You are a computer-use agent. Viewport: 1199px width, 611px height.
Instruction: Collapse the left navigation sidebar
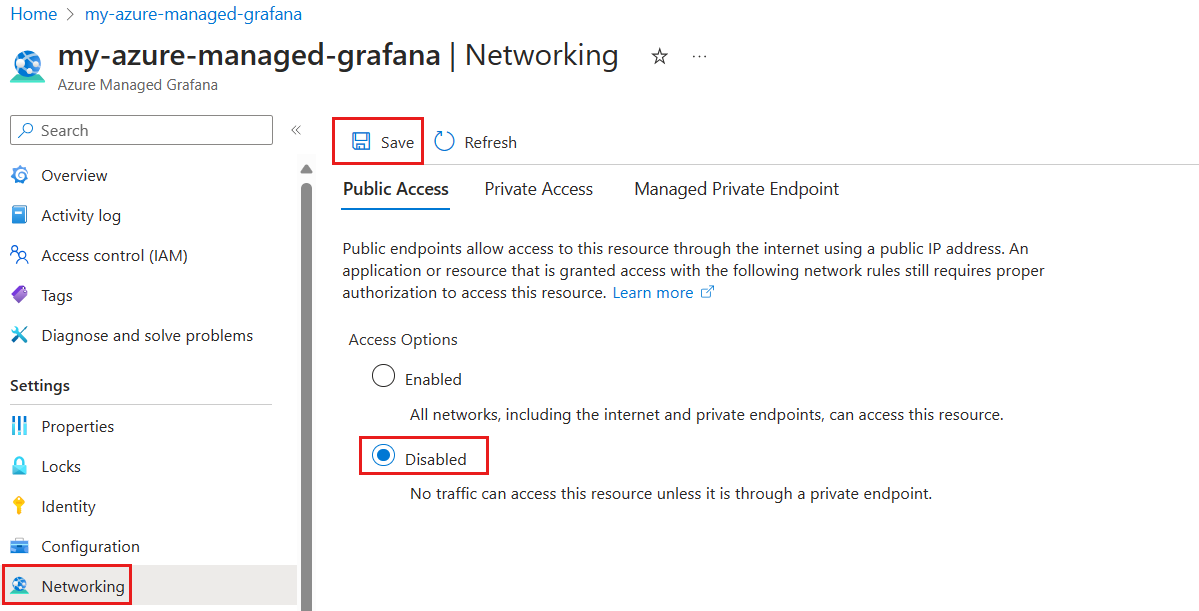click(x=296, y=129)
